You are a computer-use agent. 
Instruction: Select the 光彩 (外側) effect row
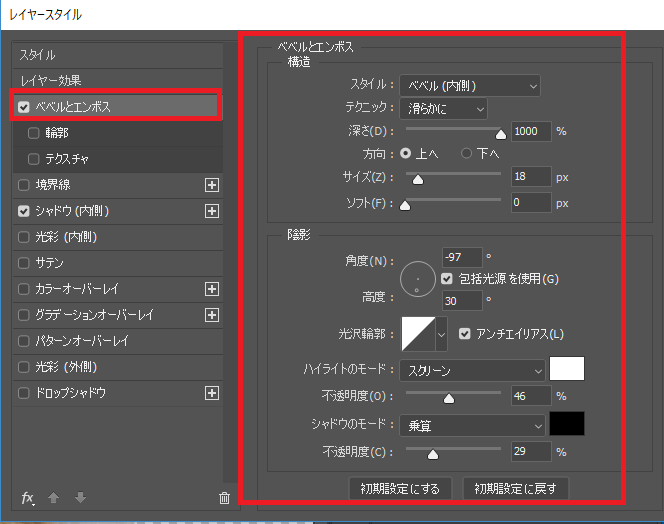coord(118,367)
